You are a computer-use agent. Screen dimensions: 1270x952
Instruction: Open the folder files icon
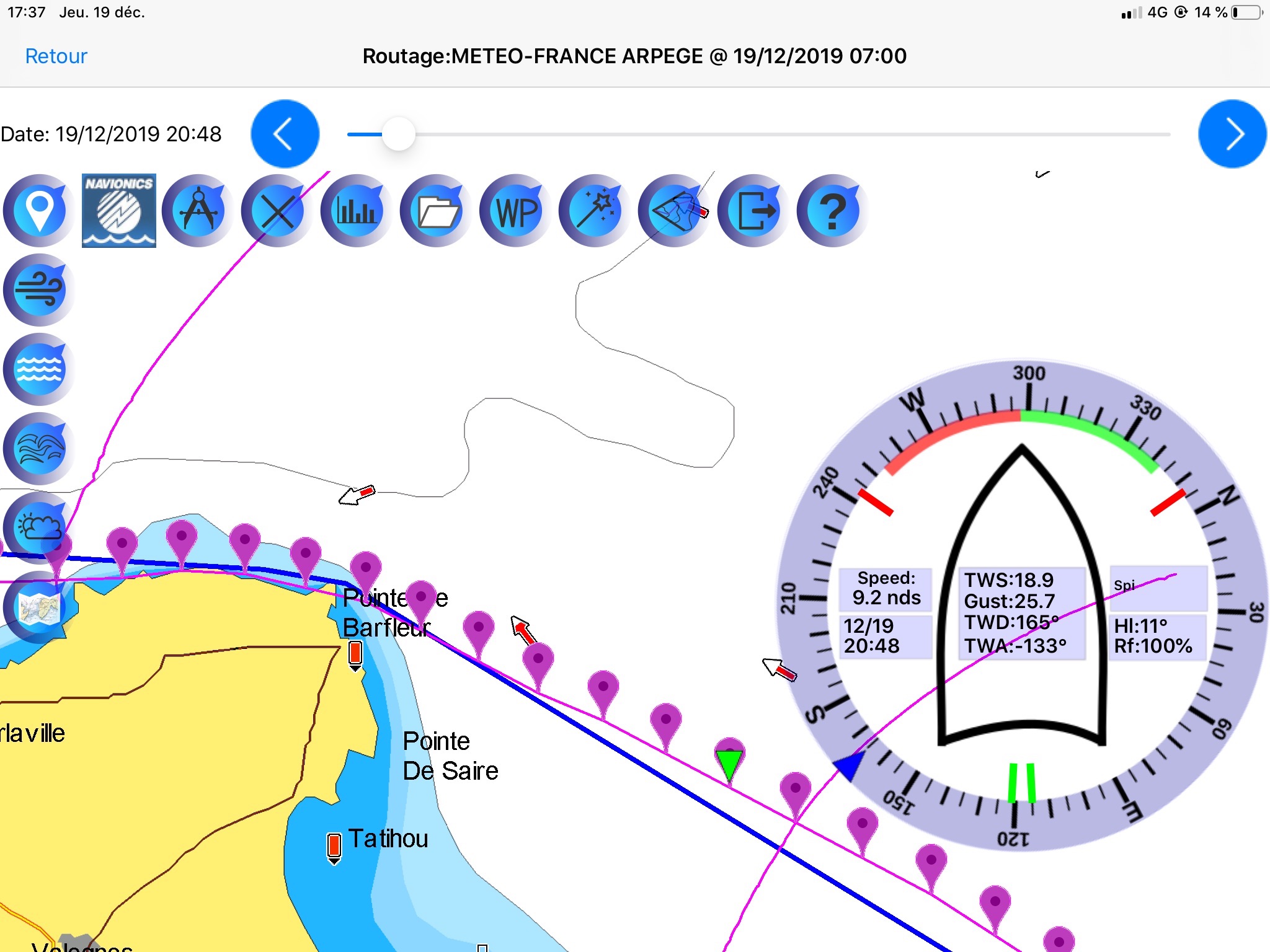tap(437, 211)
